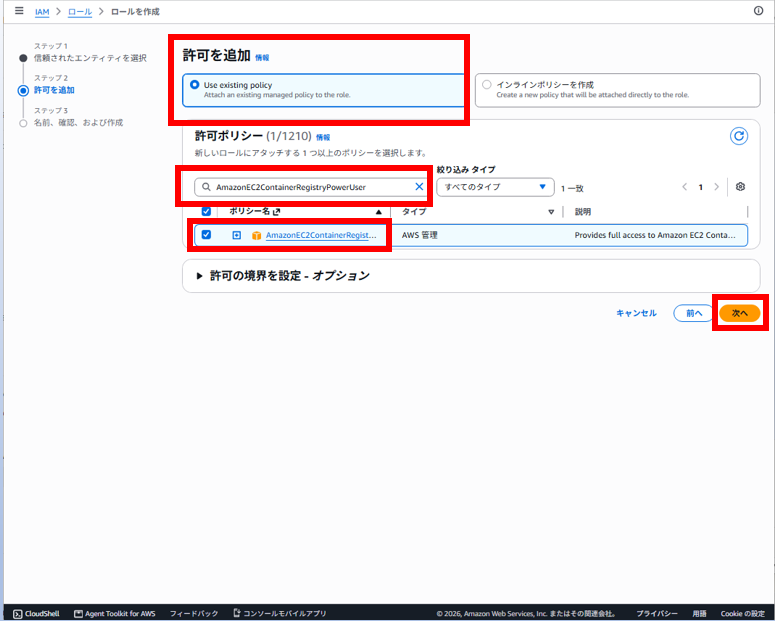This screenshot has height=621, width=775.
Task: Open CloudShell from the footer
Action: tap(36, 614)
